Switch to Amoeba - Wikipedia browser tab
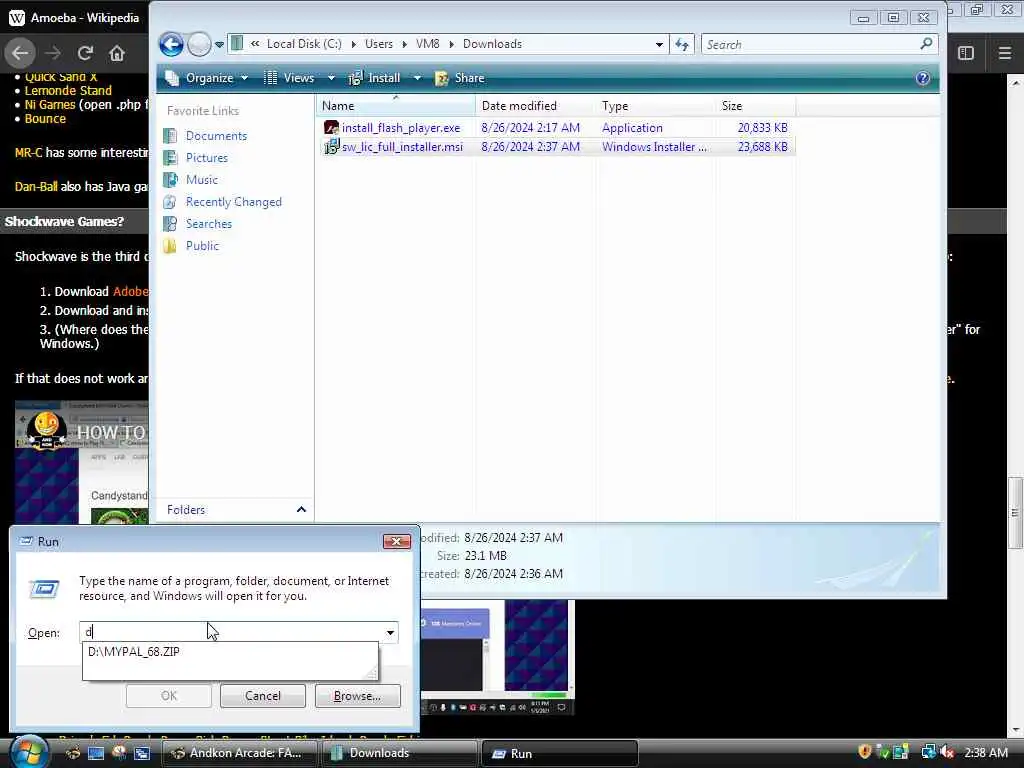The height and width of the screenshot is (768, 1024). pyautogui.click(x=74, y=18)
